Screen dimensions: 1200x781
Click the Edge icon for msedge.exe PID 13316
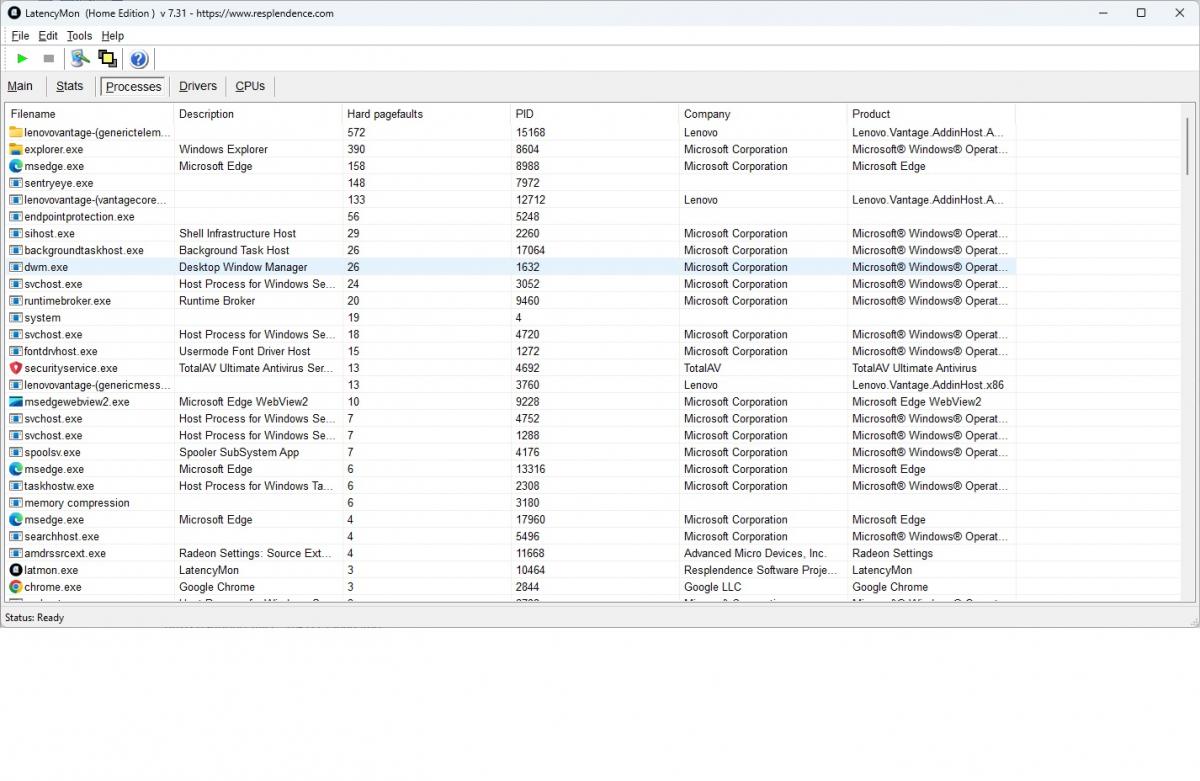point(16,469)
